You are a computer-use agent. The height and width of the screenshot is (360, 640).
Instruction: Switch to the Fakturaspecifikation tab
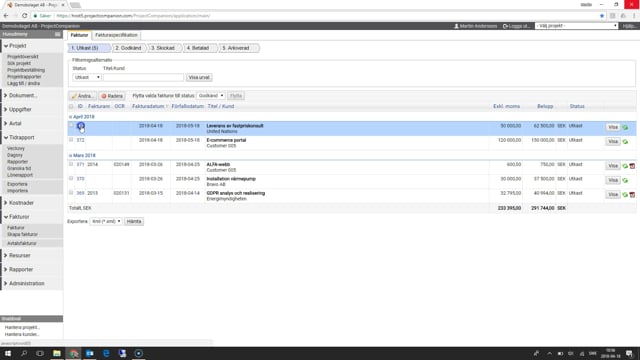pos(116,35)
